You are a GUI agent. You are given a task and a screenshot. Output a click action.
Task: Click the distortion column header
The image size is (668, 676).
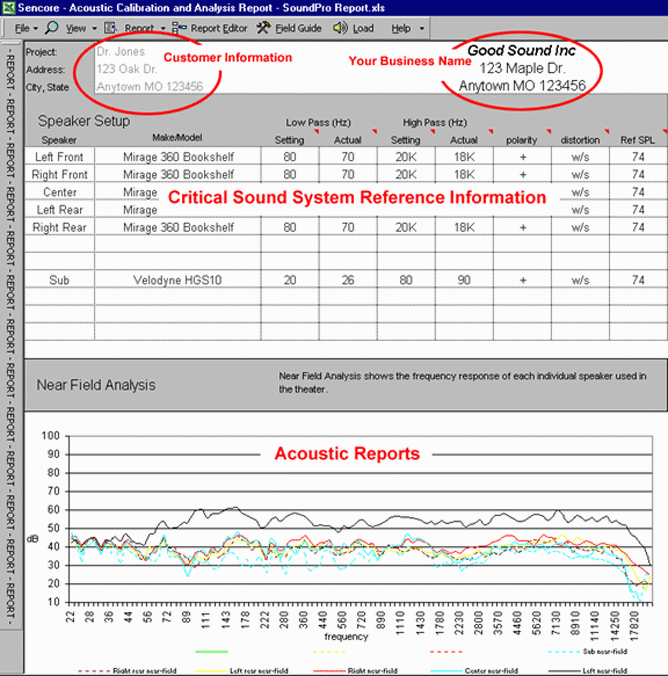point(580,140)
